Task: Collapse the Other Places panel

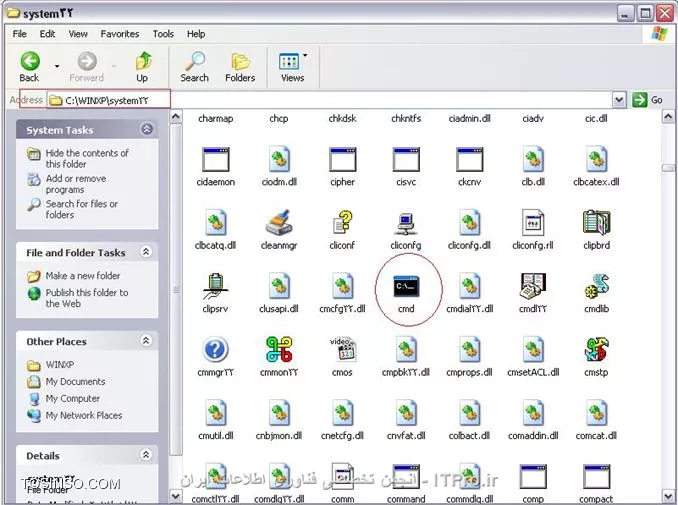Action: (146, 341)
